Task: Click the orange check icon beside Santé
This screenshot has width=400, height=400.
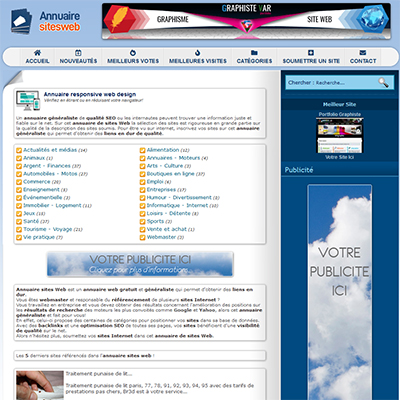Action: pyautogui.click(x=19, y=222)
